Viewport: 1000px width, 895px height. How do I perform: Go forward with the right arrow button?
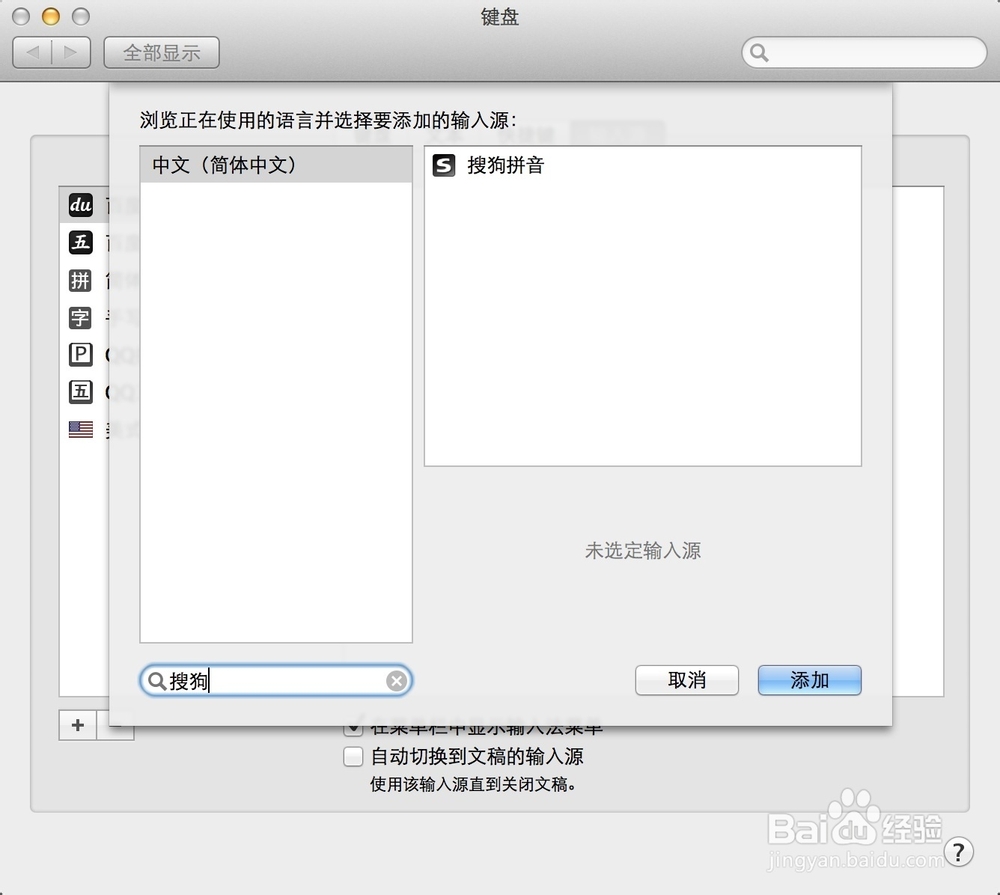[x=71, y=52]
